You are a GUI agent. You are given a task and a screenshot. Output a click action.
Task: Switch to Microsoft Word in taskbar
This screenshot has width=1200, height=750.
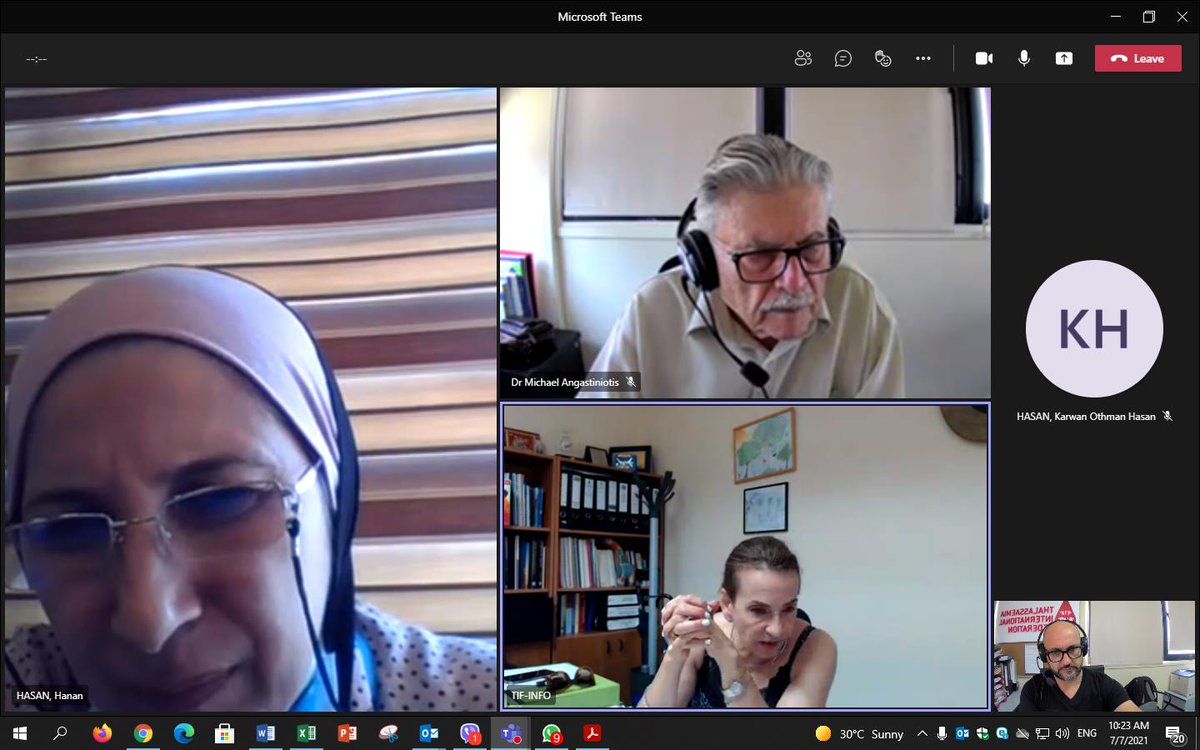click(266, 733)
